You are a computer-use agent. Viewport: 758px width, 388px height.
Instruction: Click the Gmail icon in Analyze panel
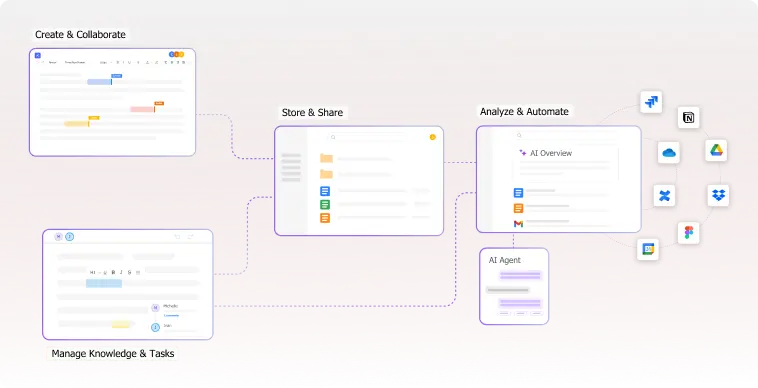click(x=518, y=224)
